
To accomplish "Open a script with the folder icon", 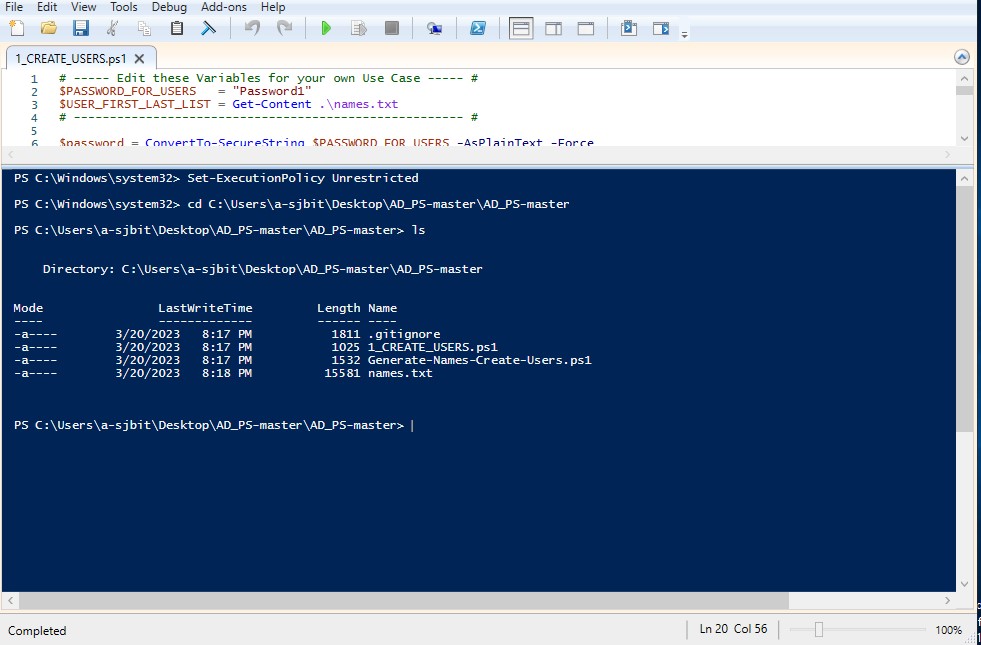I will pos(49,28).
